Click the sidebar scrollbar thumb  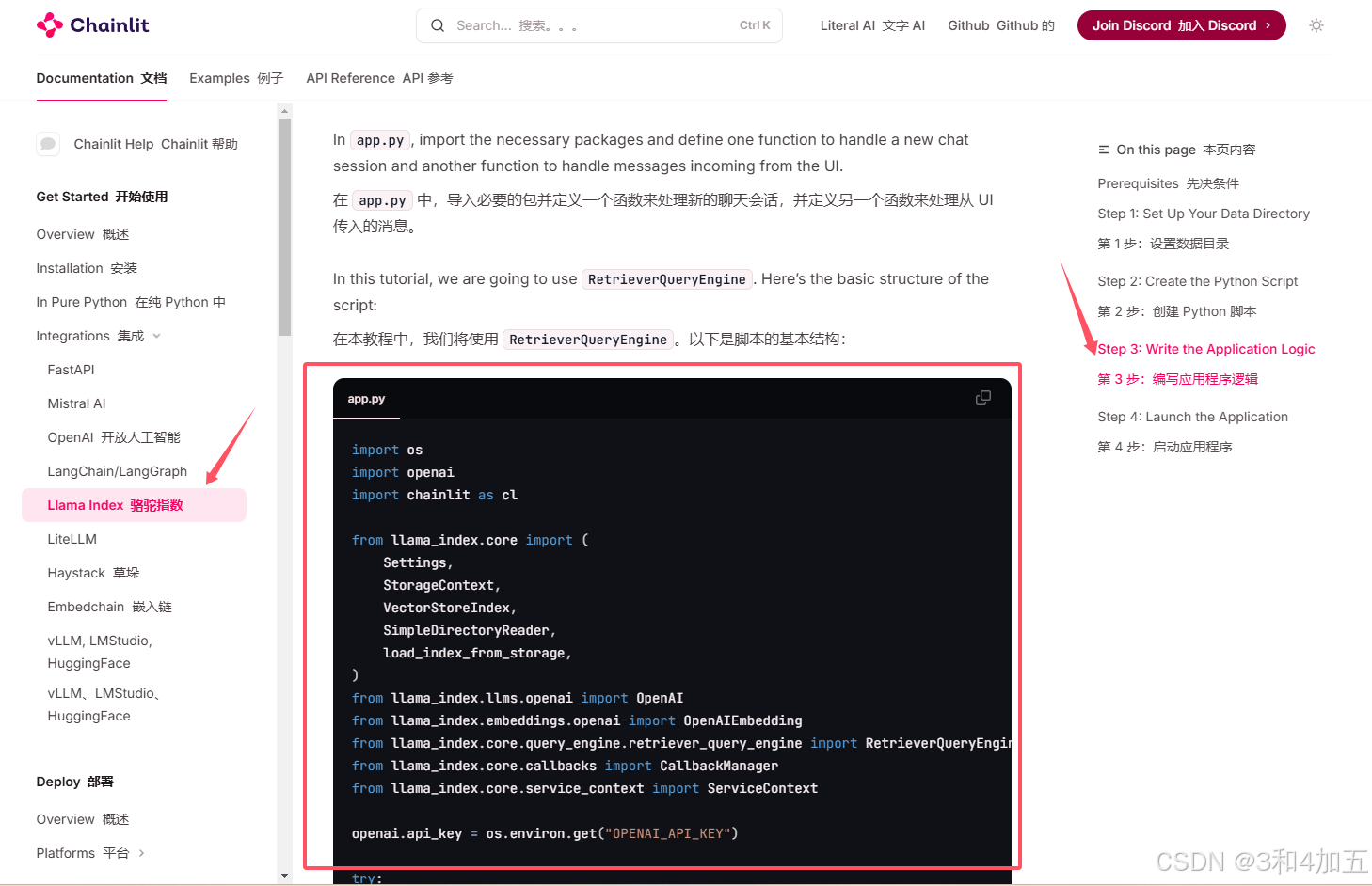pos(285,227)
